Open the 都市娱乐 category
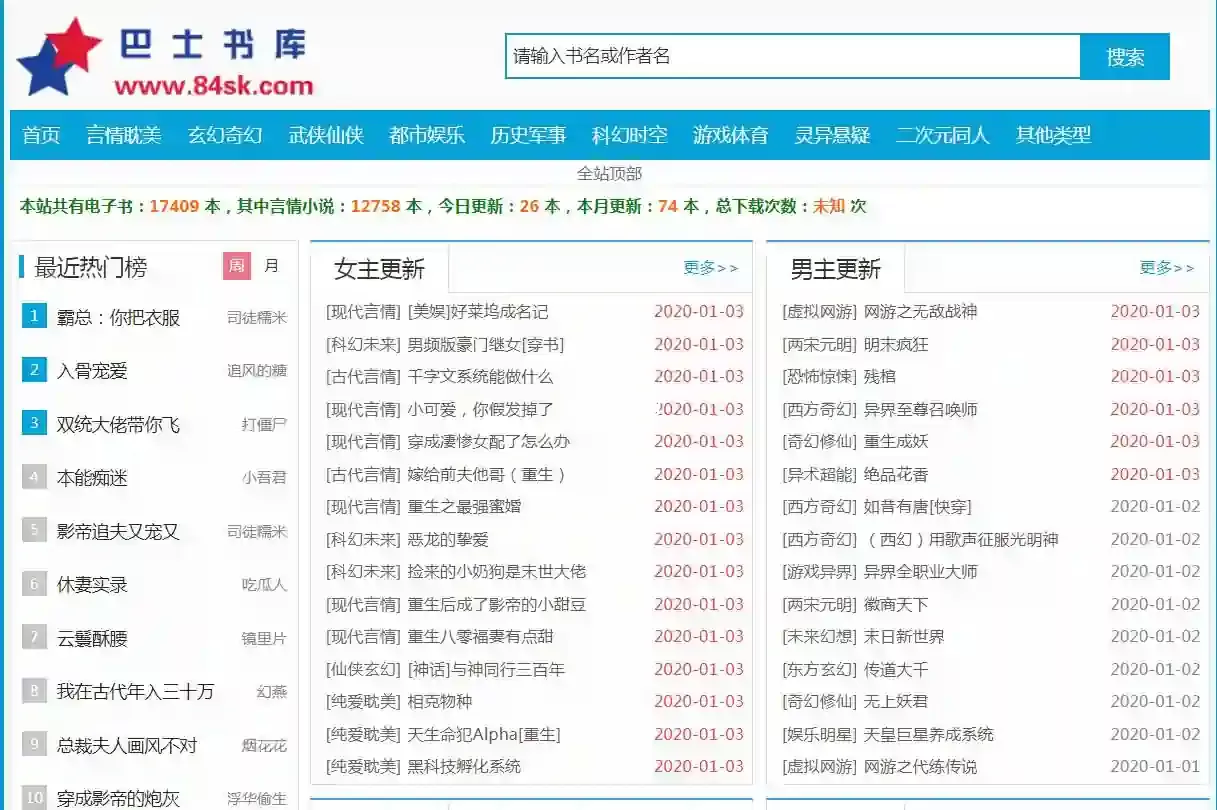The width and height of the screenshot is (1217, 810). coord(427,135)
